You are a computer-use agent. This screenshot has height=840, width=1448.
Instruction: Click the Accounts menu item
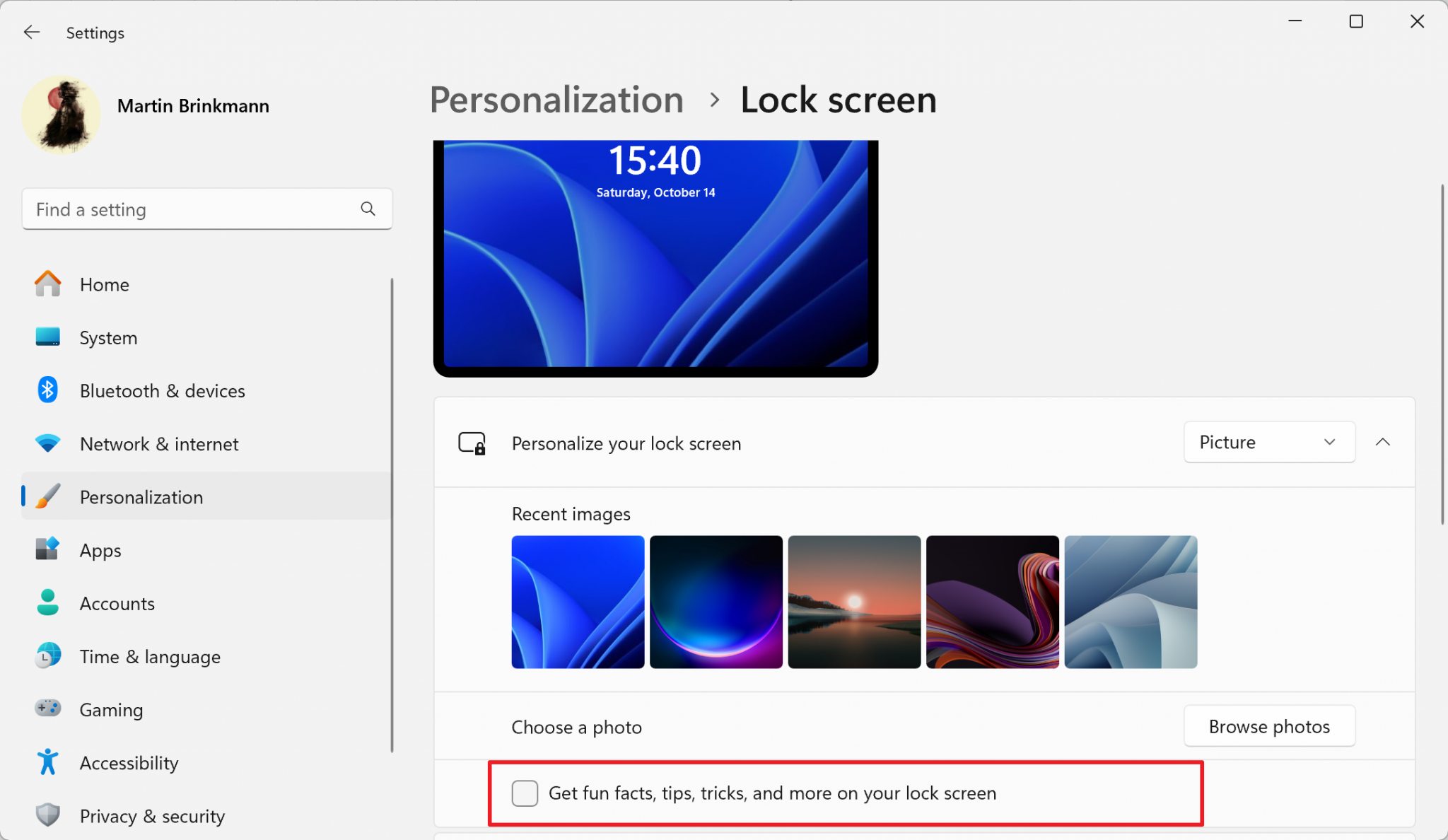(117, 603)
